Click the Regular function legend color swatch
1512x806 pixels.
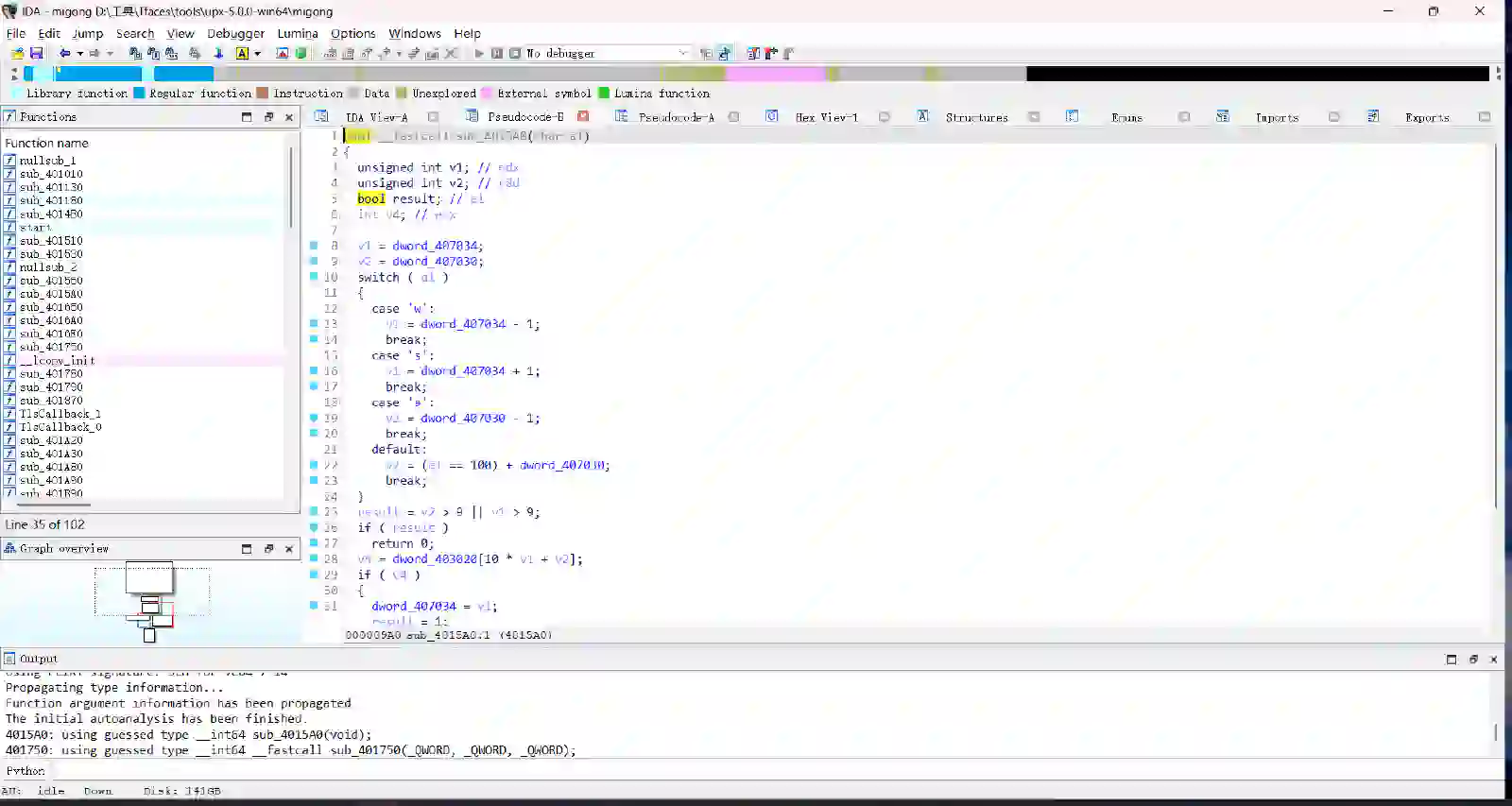tap(139, 94)
